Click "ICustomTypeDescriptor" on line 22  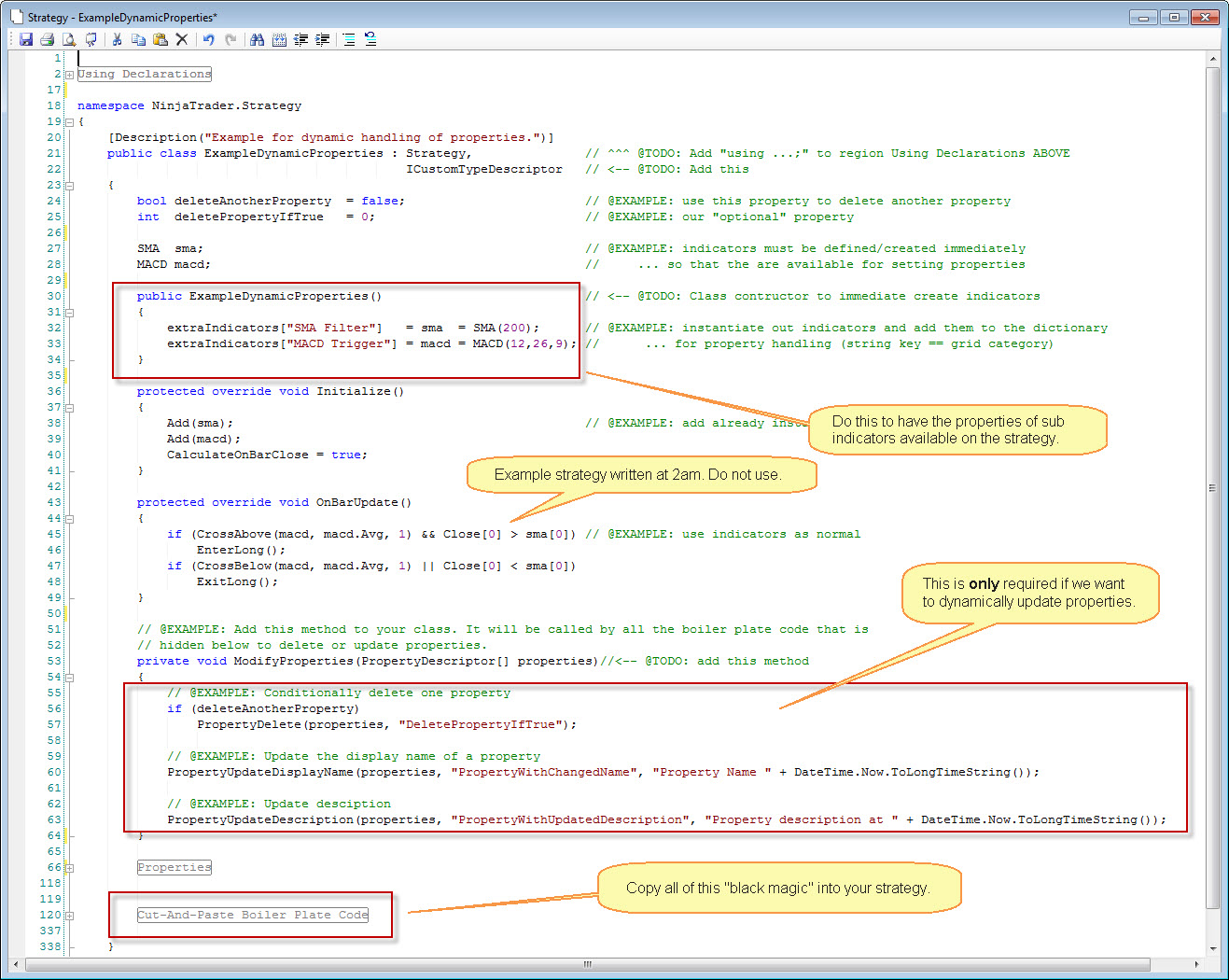tap(484, 169)
